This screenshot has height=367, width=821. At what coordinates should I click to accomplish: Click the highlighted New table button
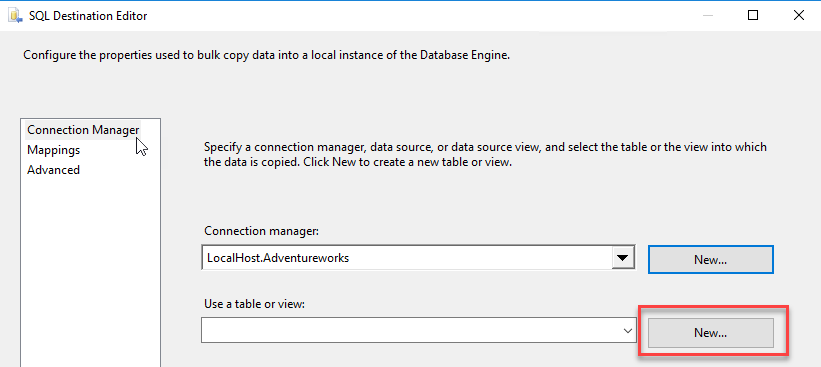tap(711, 332)
